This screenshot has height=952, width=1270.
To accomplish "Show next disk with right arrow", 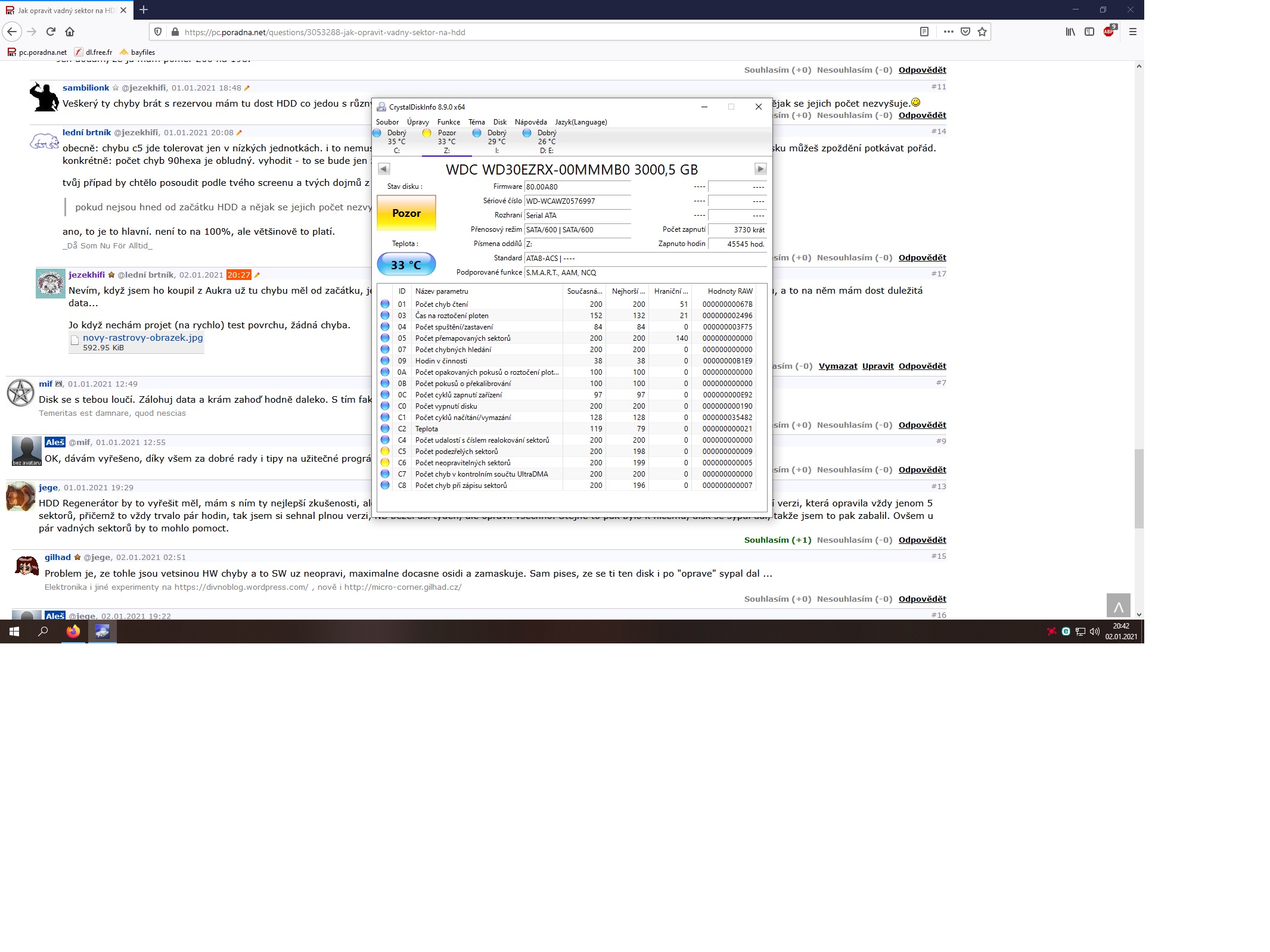I will click(760, 169).
